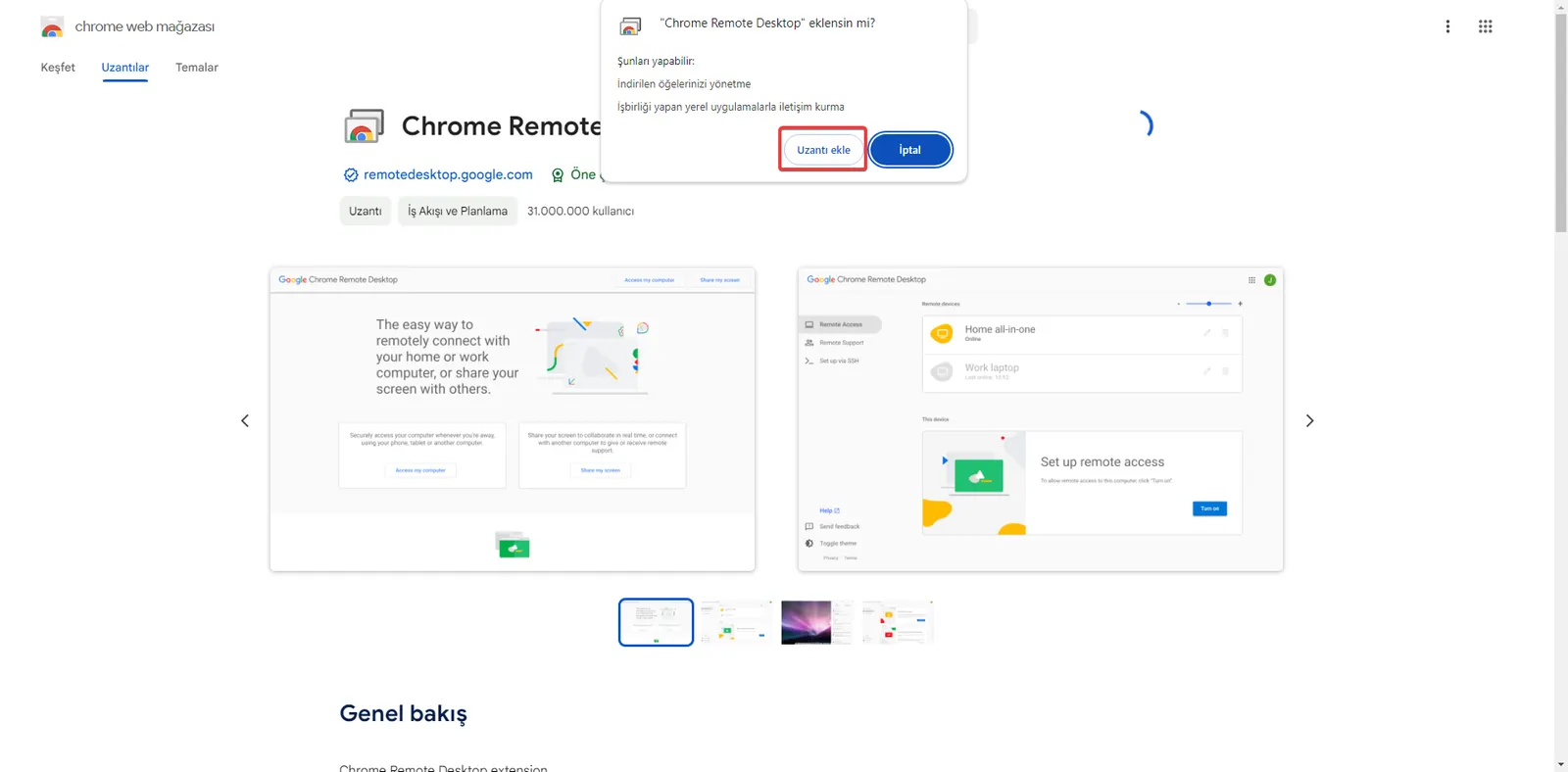Select the first screenshot thumbnail
Image resolution: width=1568 pixels, height=772 pixels.
click(656, 622)
